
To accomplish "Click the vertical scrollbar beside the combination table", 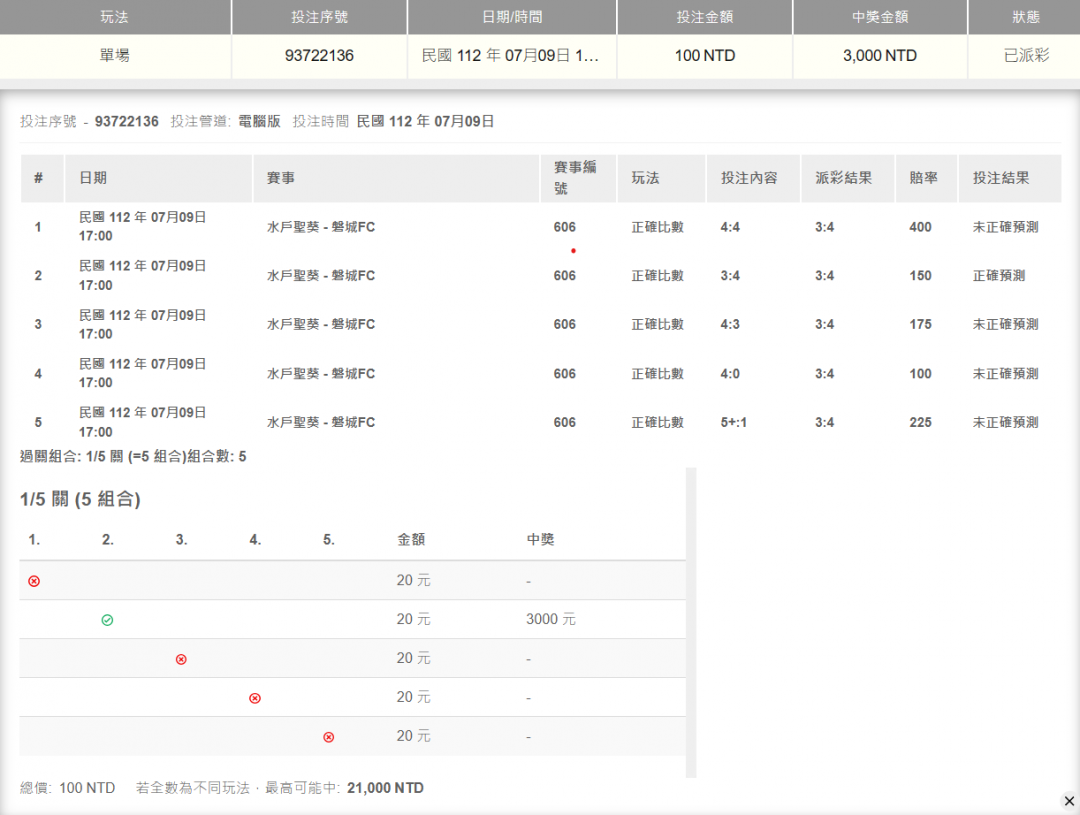I will point(690,620).
